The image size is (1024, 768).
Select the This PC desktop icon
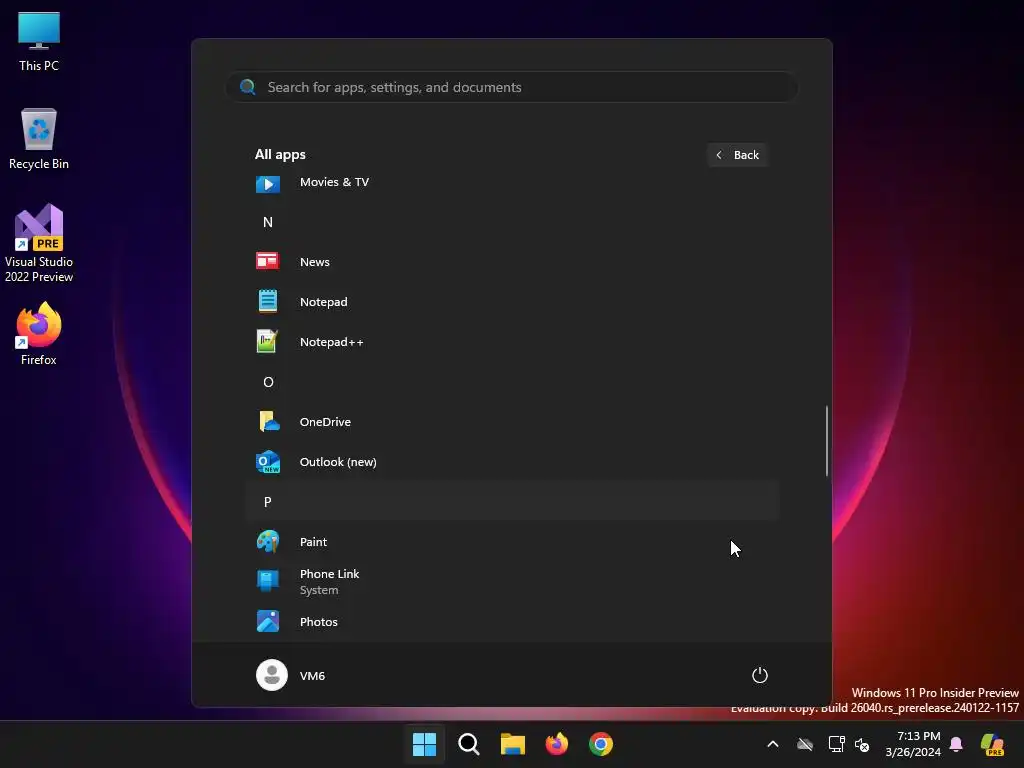coord(39,41)
